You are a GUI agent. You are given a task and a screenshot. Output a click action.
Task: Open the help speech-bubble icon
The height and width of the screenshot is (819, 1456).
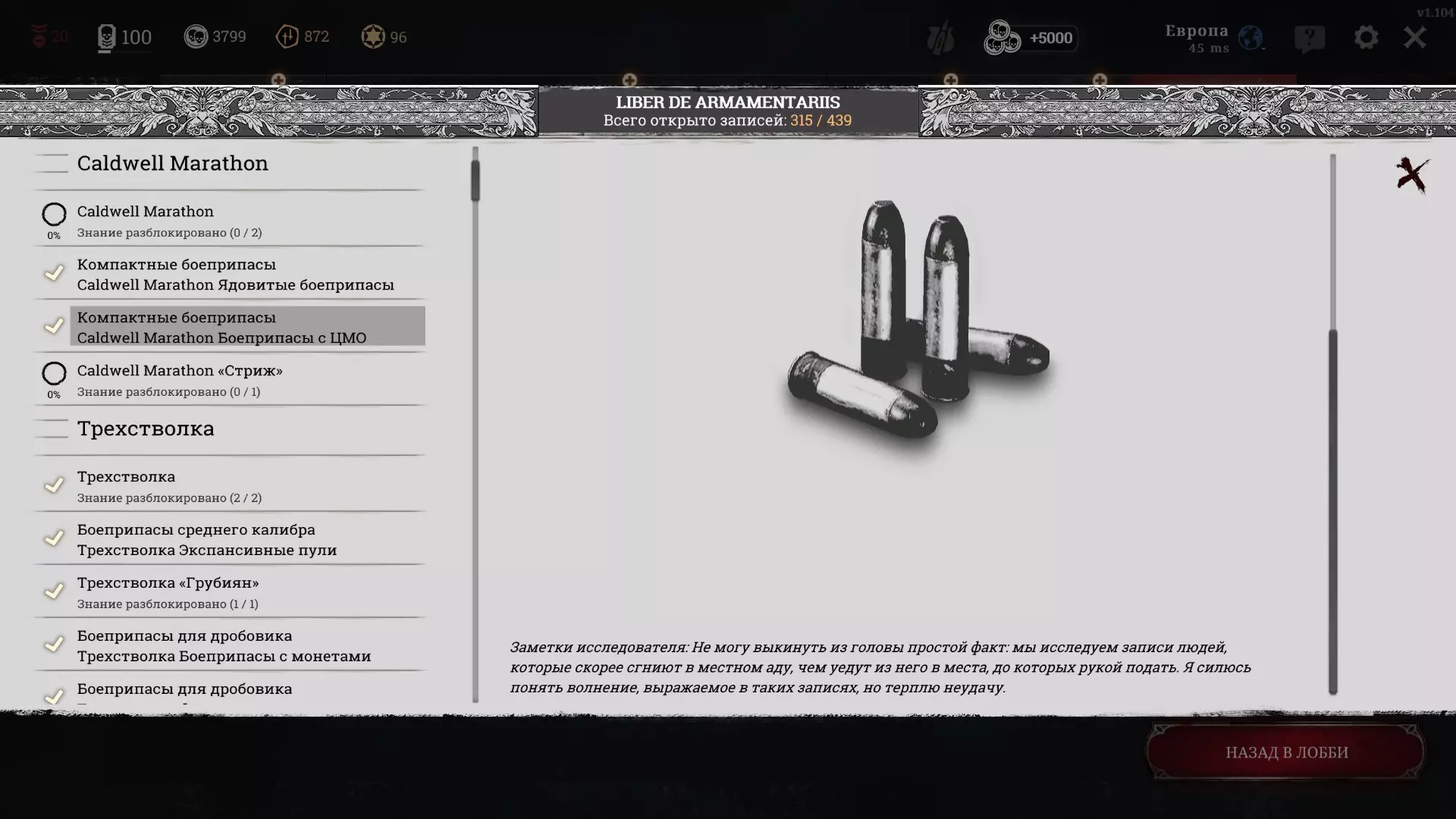[1310, 38]
